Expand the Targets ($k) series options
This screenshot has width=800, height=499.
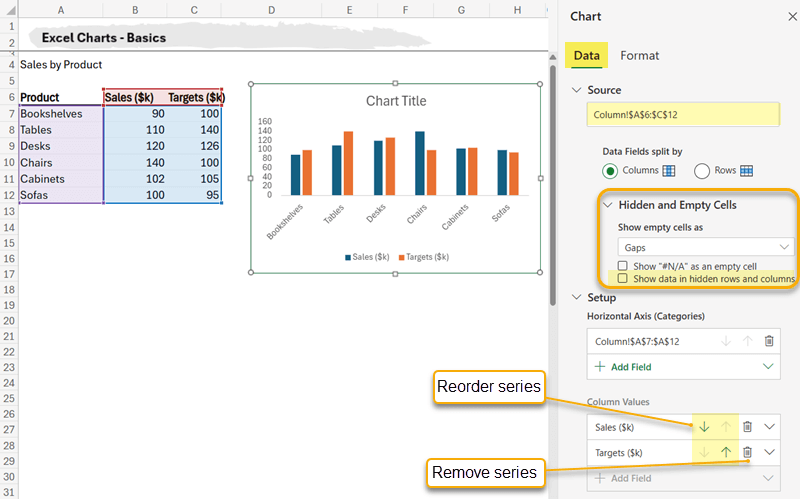(x=769, y=452)
